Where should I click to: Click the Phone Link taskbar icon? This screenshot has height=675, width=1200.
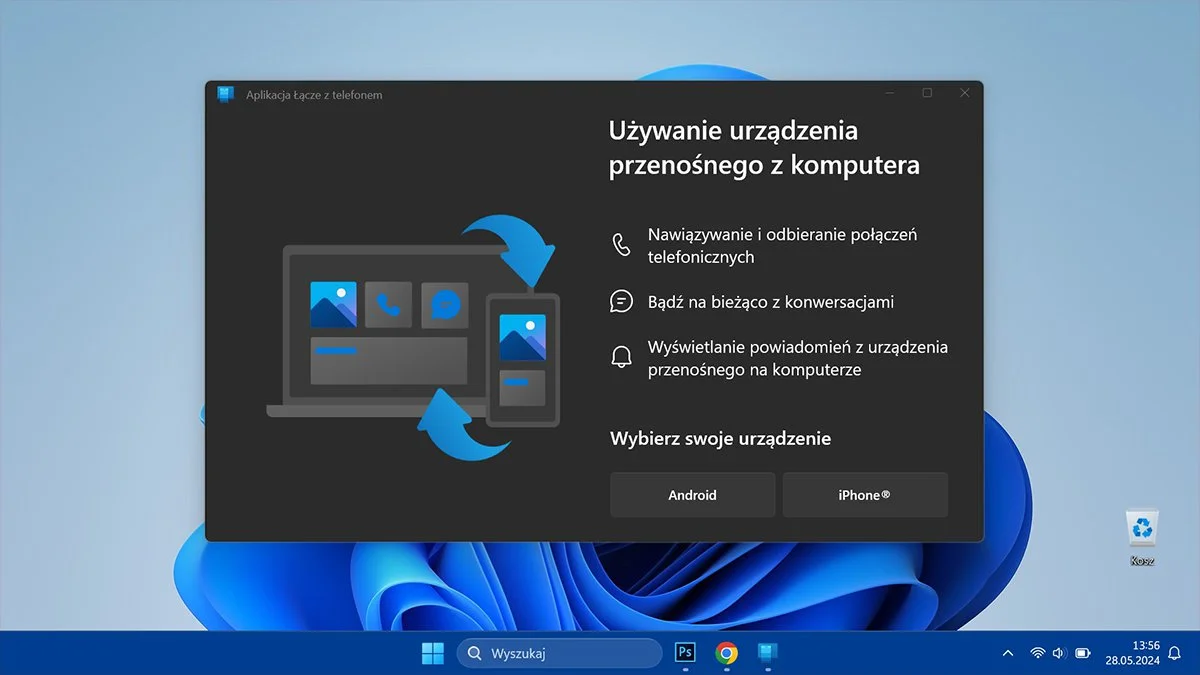pos(767,653)
